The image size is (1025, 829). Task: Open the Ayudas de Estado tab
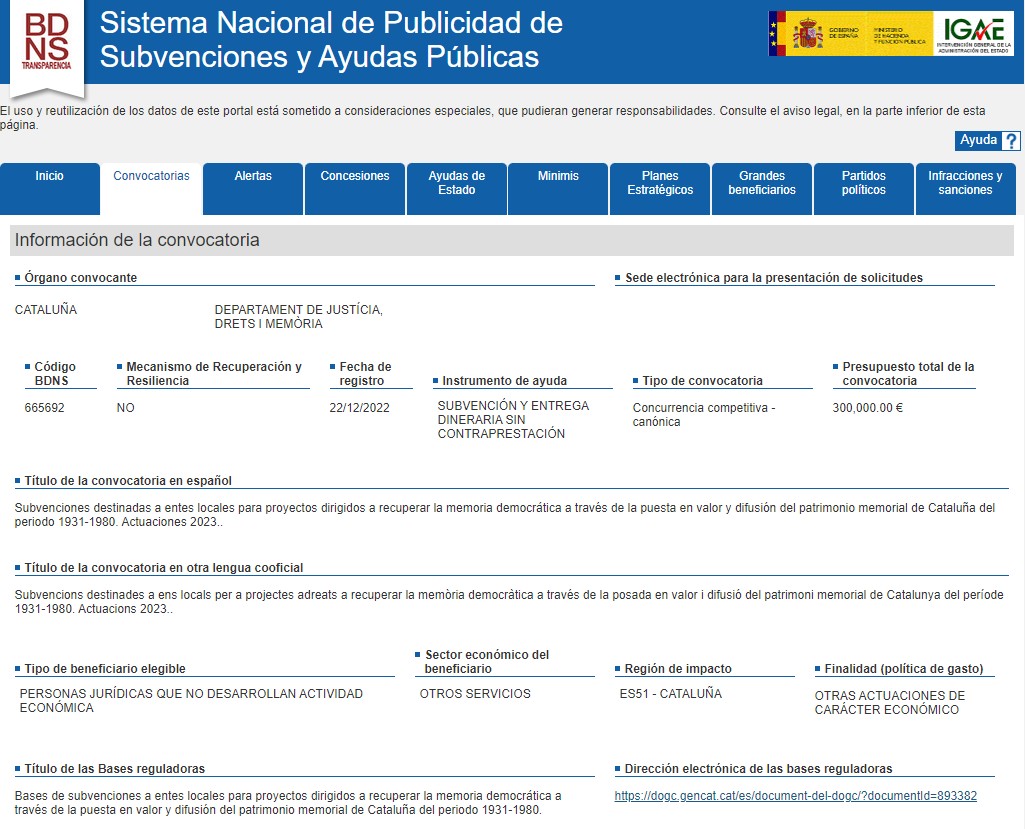[x=456, y=183]
